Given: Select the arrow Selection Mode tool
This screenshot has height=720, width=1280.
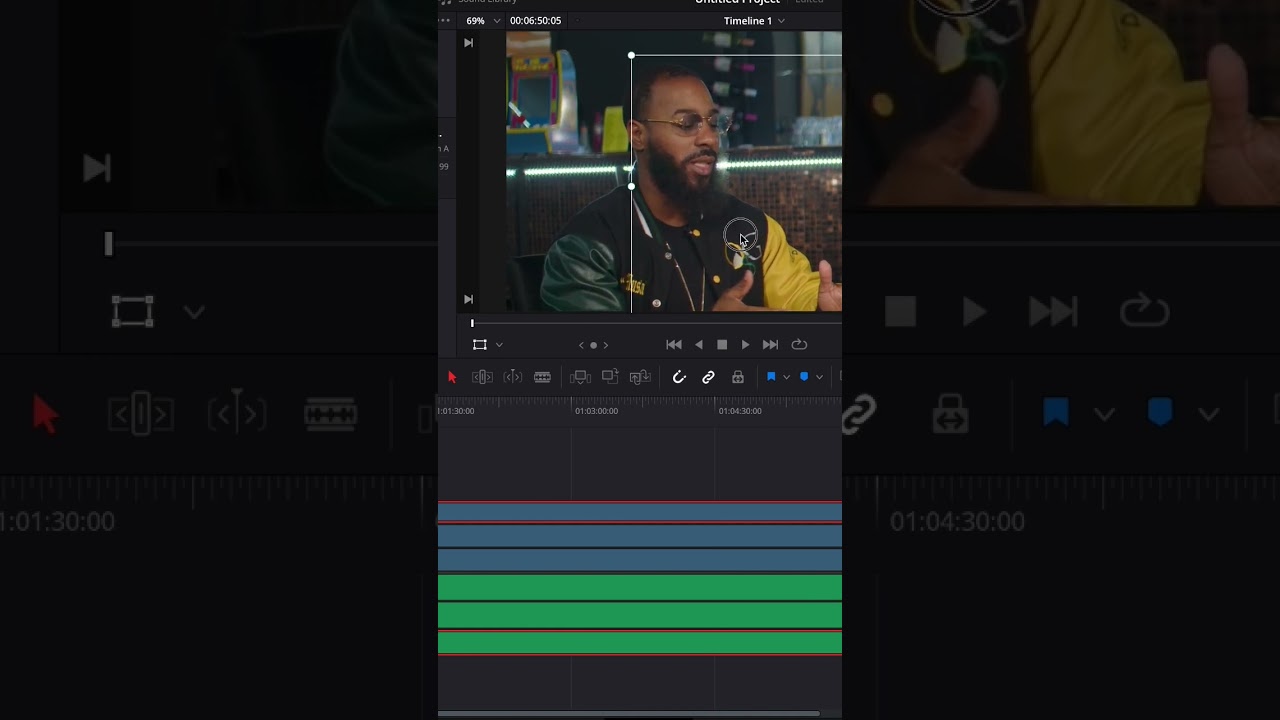Looking at the screenshot, I should pyautogui.click(x=452, y=377).
